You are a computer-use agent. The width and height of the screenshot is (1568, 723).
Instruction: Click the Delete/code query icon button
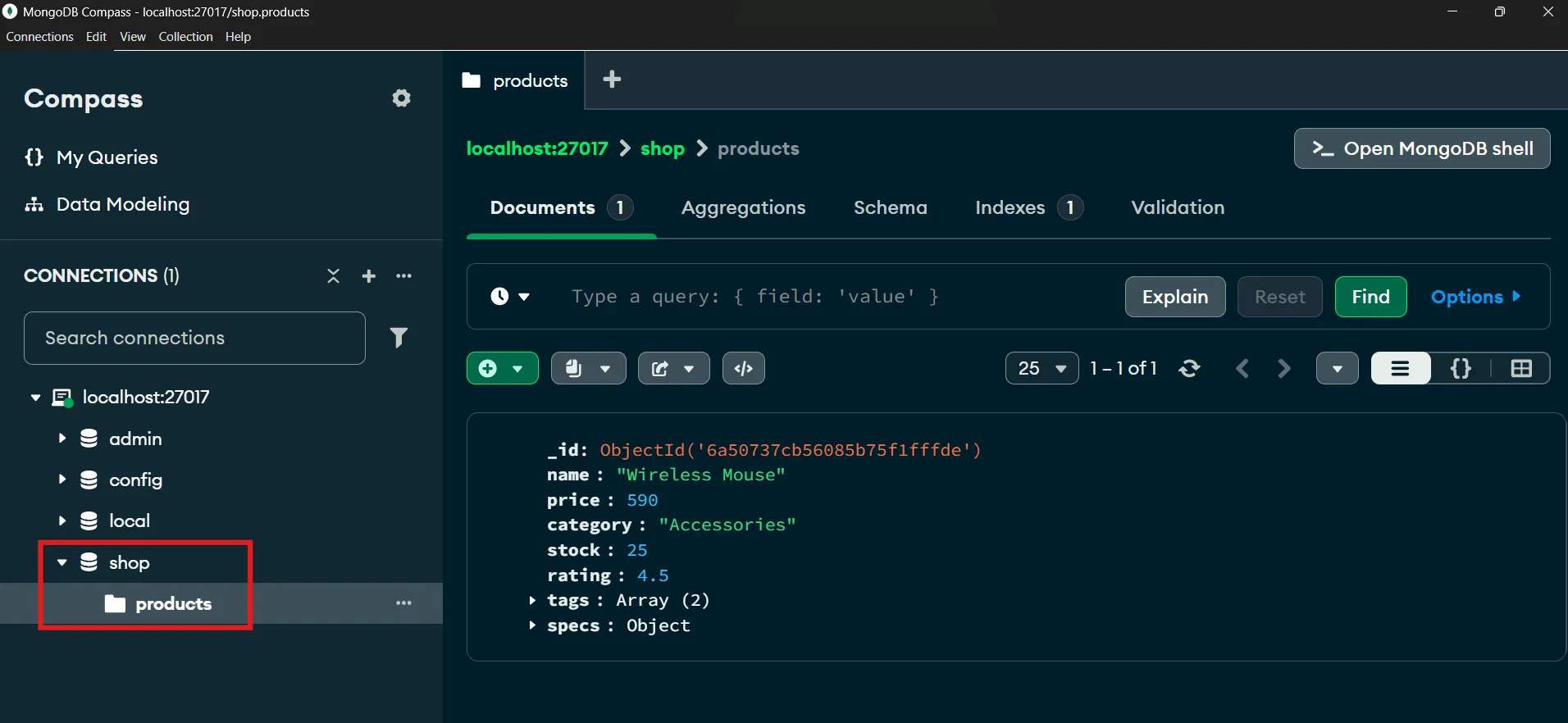[744, 368]
